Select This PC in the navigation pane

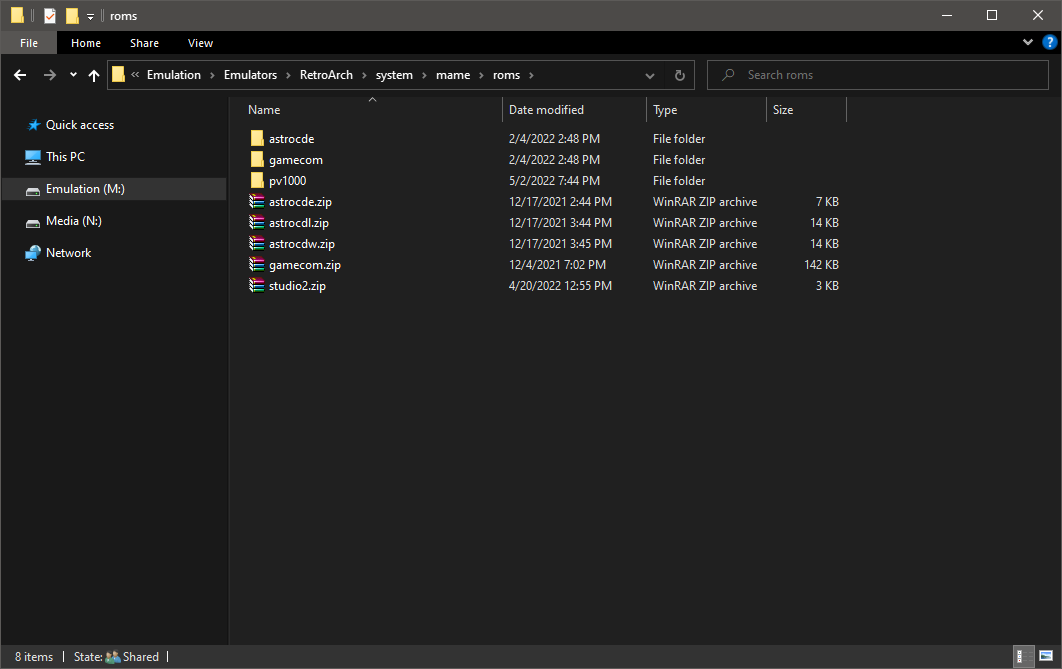coord(66,157)
